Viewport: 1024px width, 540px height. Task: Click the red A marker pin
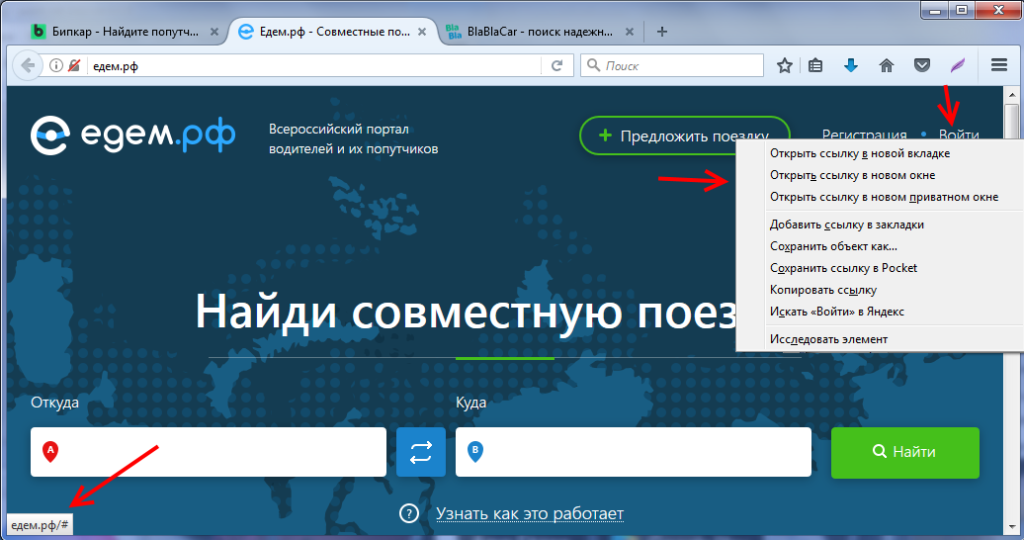coord(50,451)
